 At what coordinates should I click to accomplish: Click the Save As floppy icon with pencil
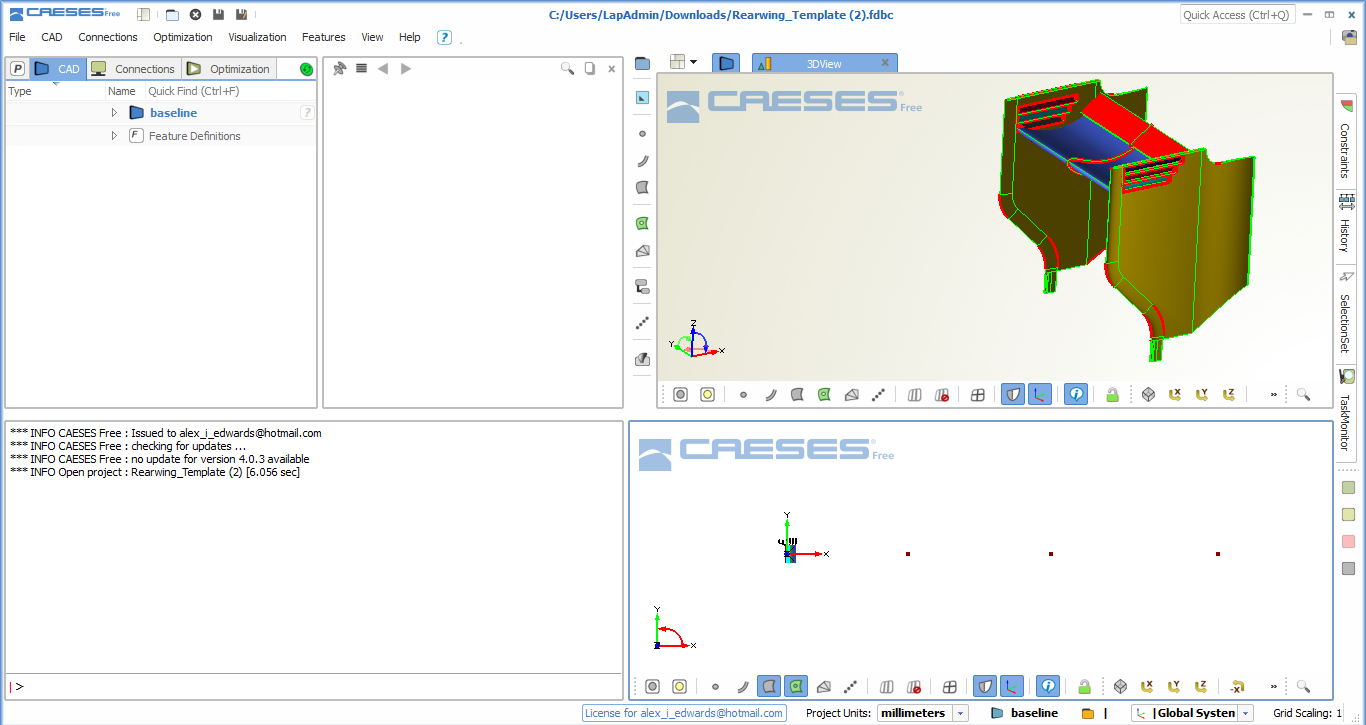click(x=241, y=15)
